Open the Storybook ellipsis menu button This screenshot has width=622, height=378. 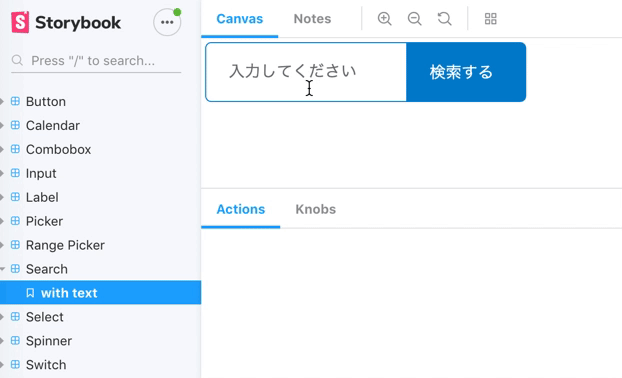167,22
